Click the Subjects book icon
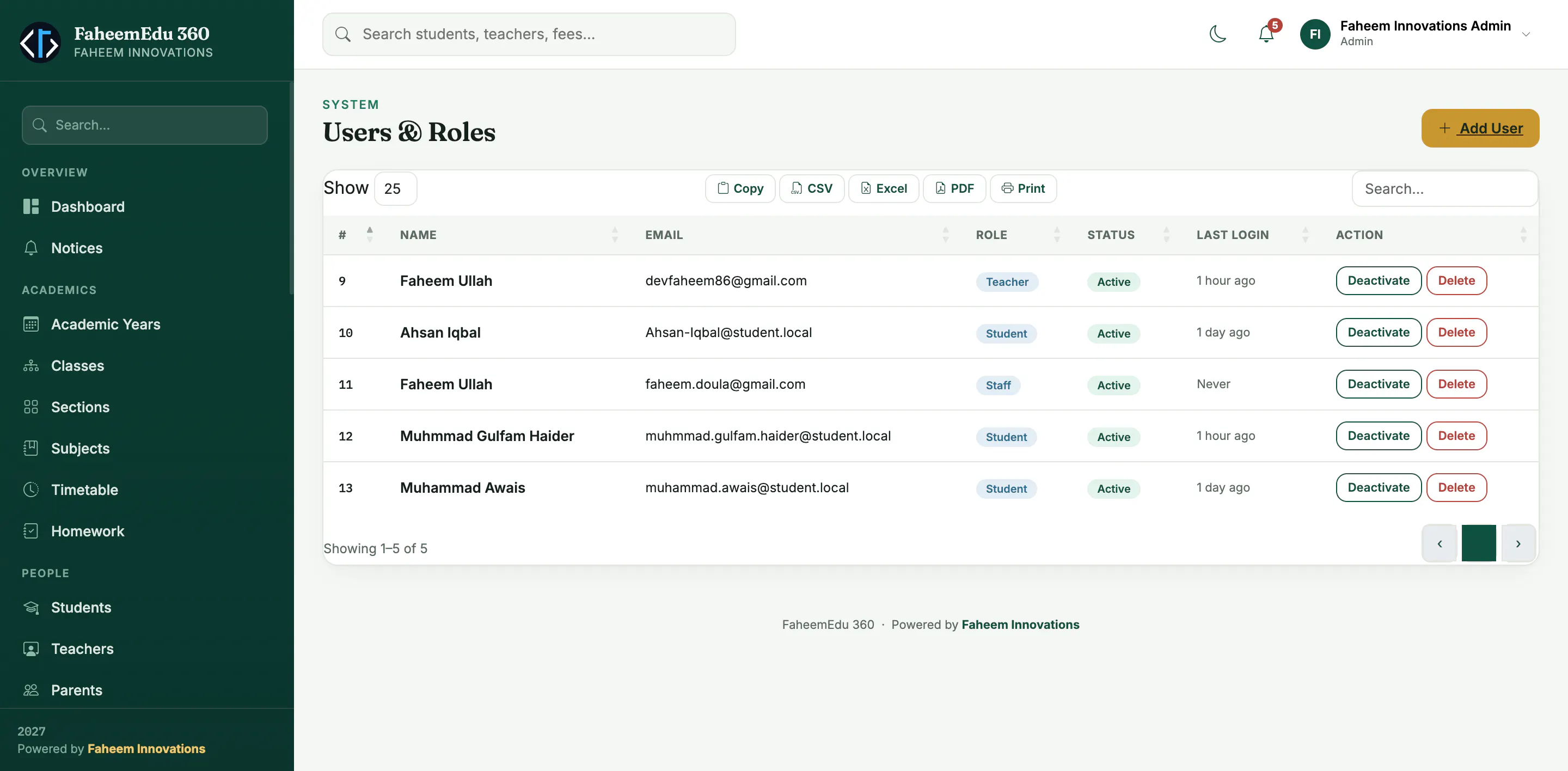1568x771 pixels. pos(31,449)
